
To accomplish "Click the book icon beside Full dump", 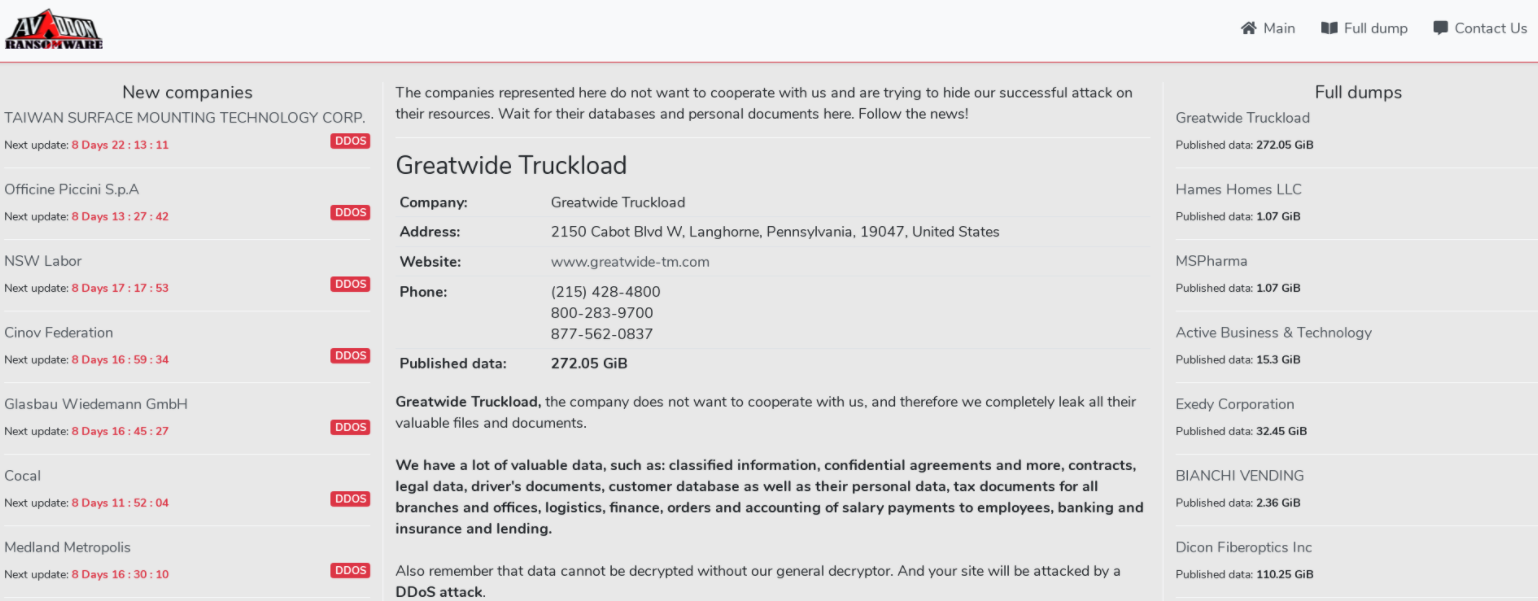I will click(1329, 28).
